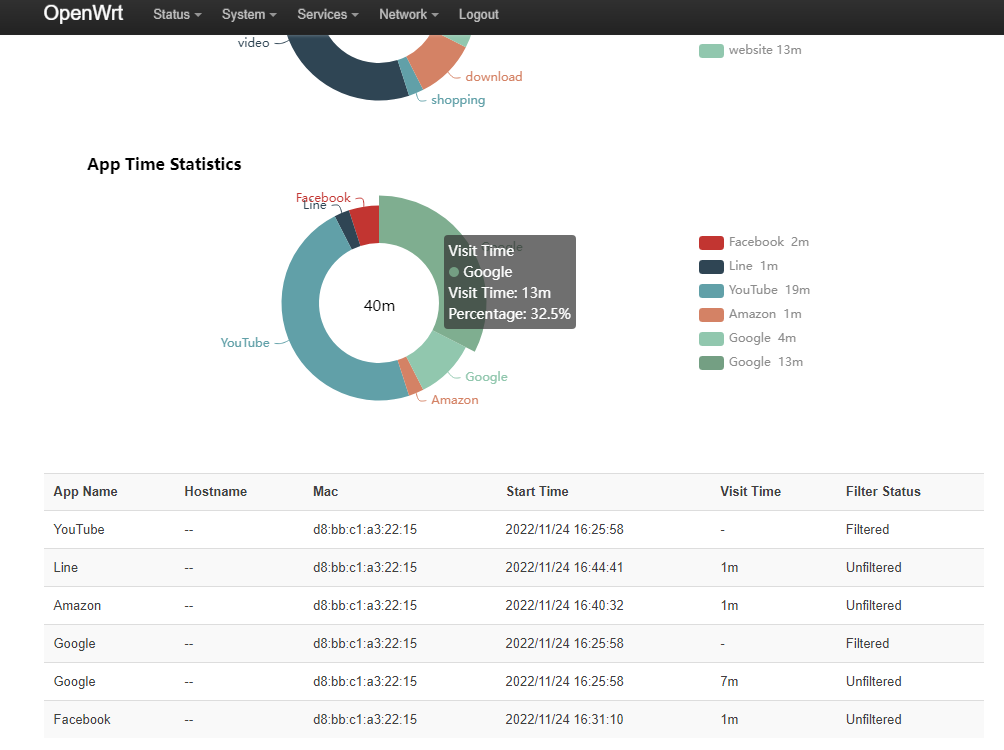Click the Filtered status in the YouTube row
The image size is (1004, 750).
point(868,530)
